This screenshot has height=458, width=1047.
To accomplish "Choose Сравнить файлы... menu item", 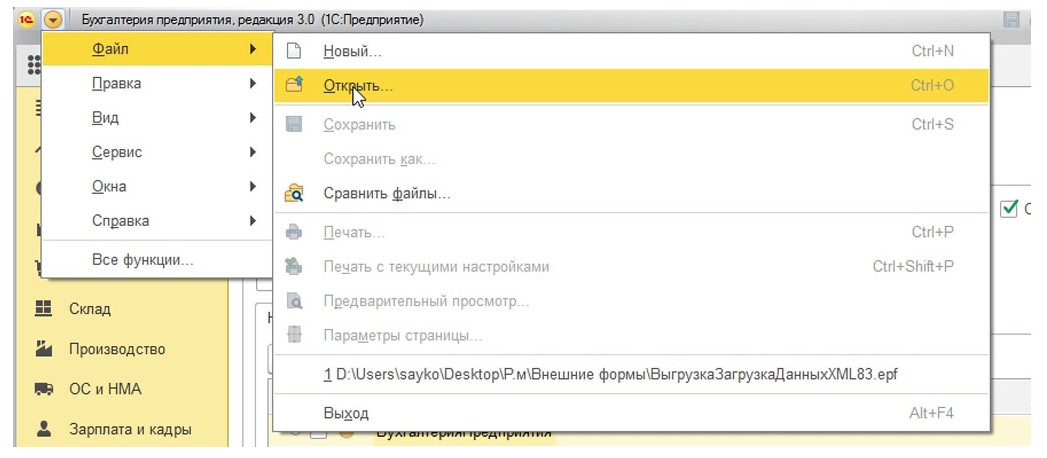I will click(x=631, y=194).
